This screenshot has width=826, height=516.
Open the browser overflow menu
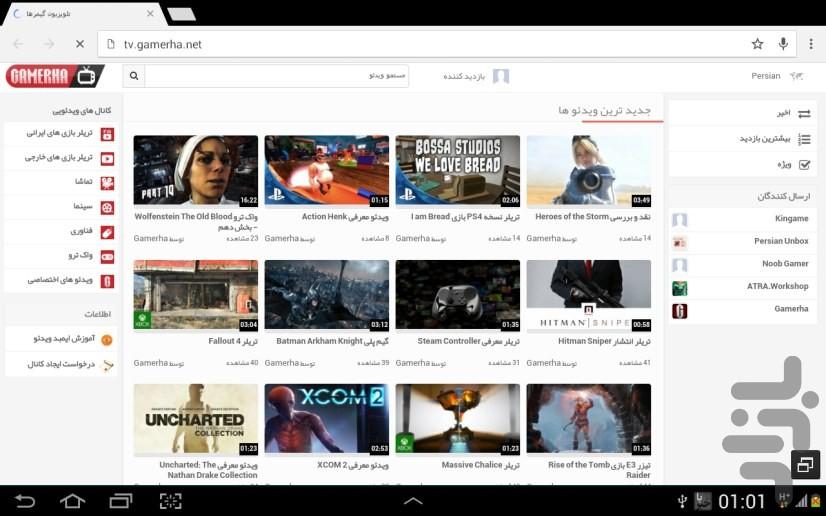[808, 44]
